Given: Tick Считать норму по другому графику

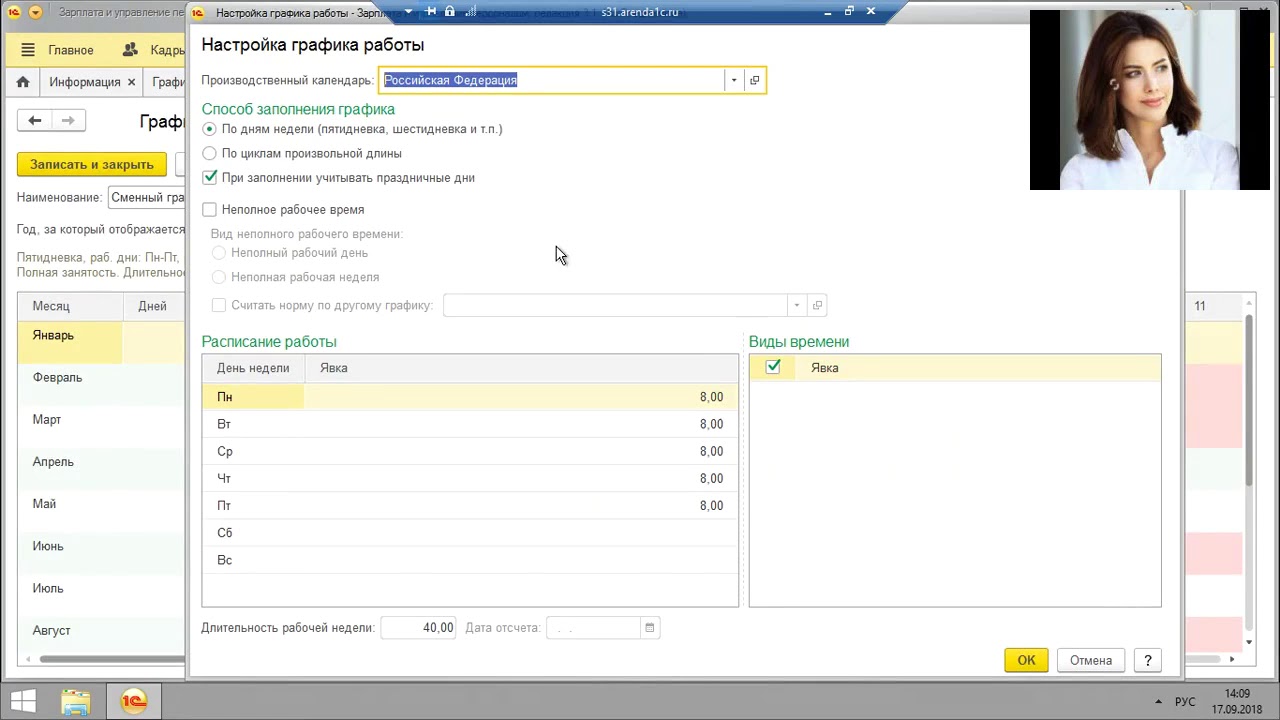Looking at the screenshot, I should tap(219, 305).
